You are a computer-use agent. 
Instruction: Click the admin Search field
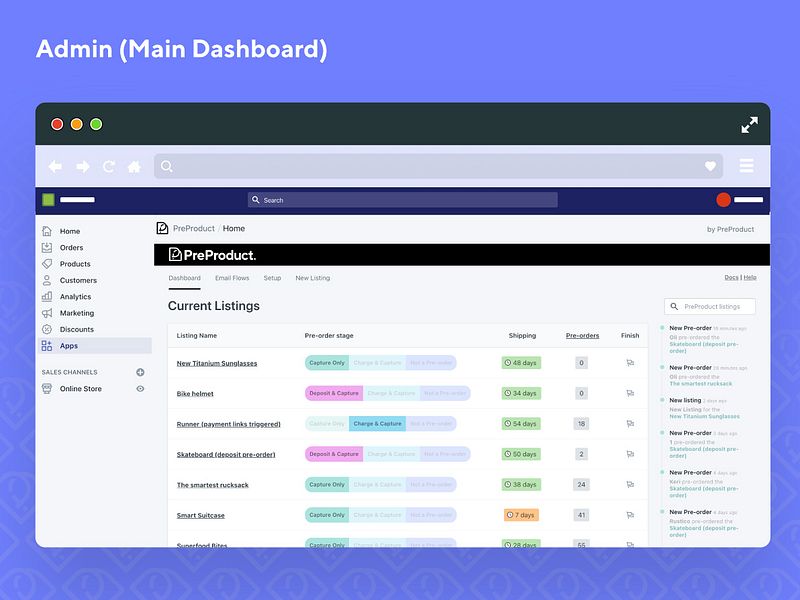[403, 200]
